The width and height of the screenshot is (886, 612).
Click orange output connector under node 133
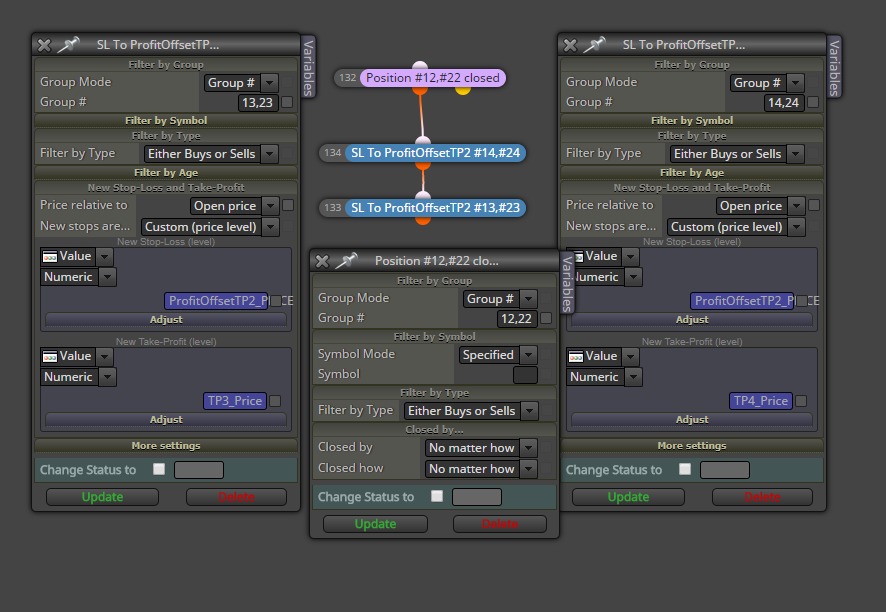coord(423,220)
